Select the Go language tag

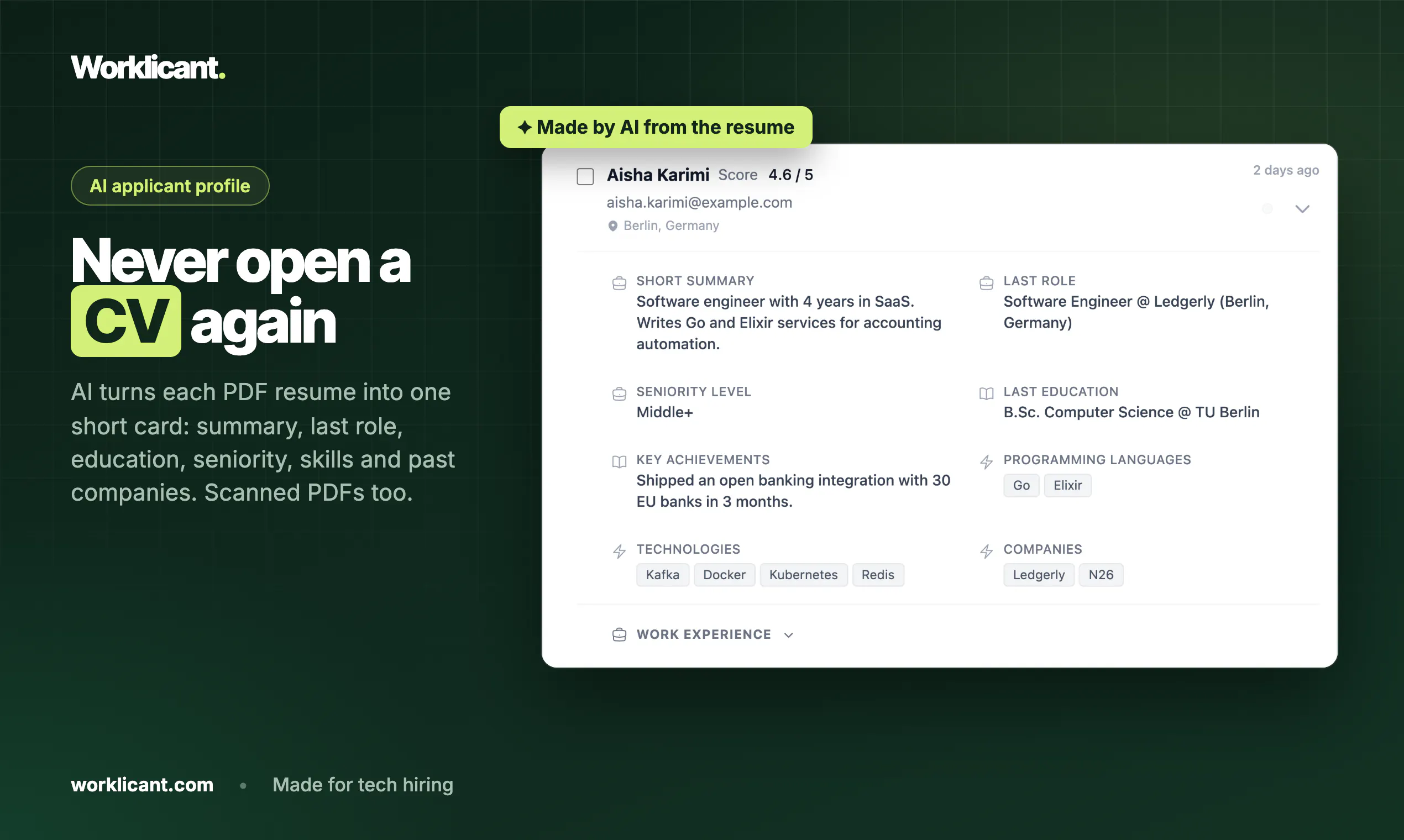(1021, 485)
